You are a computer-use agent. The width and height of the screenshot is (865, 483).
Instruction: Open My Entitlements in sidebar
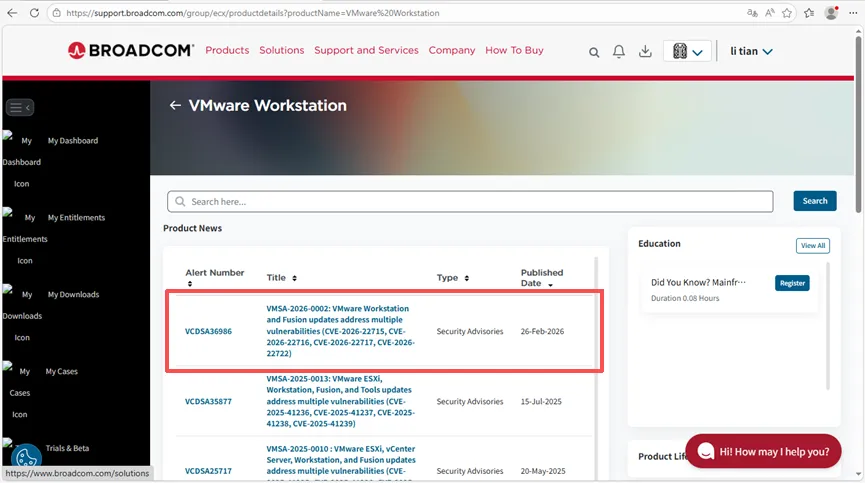click(x=76, y=218)
